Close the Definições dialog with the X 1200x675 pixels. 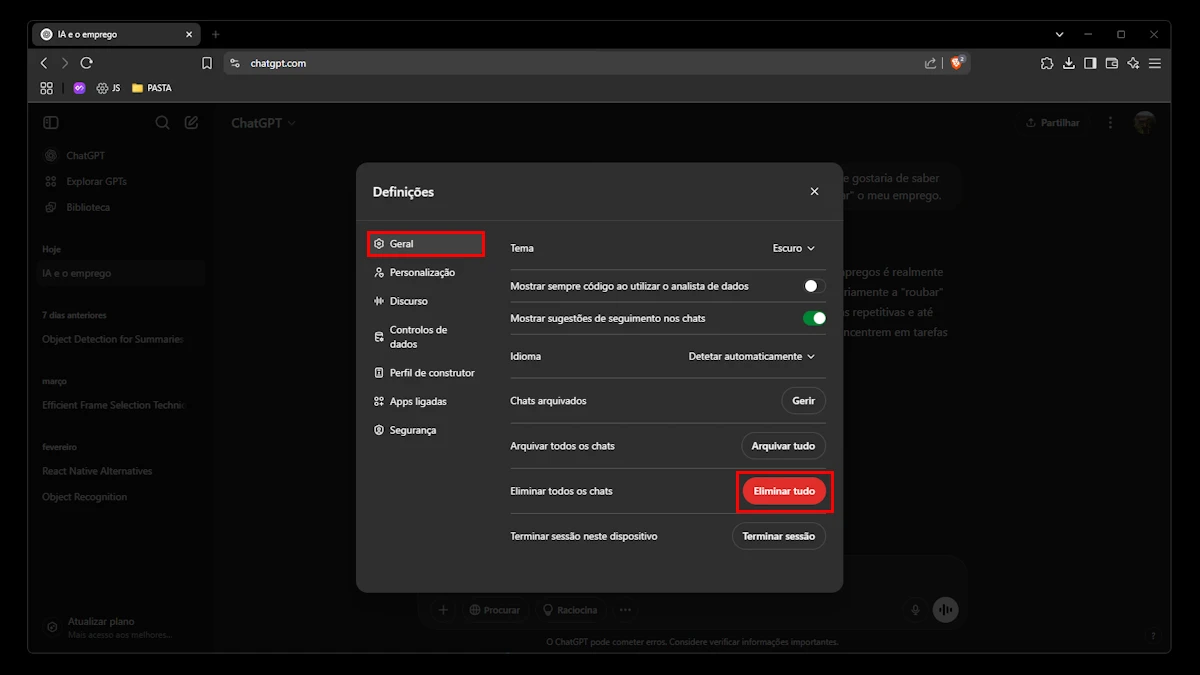(814, 192)
